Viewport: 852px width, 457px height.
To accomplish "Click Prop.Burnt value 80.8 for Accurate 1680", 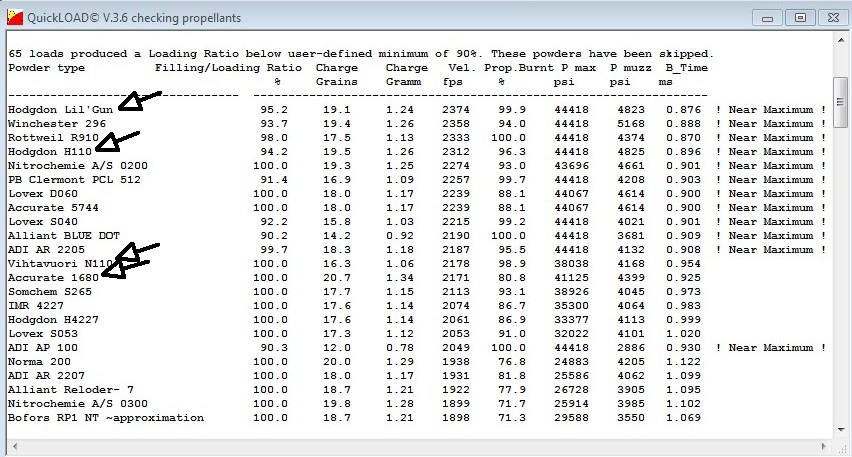I will (512, 278).
